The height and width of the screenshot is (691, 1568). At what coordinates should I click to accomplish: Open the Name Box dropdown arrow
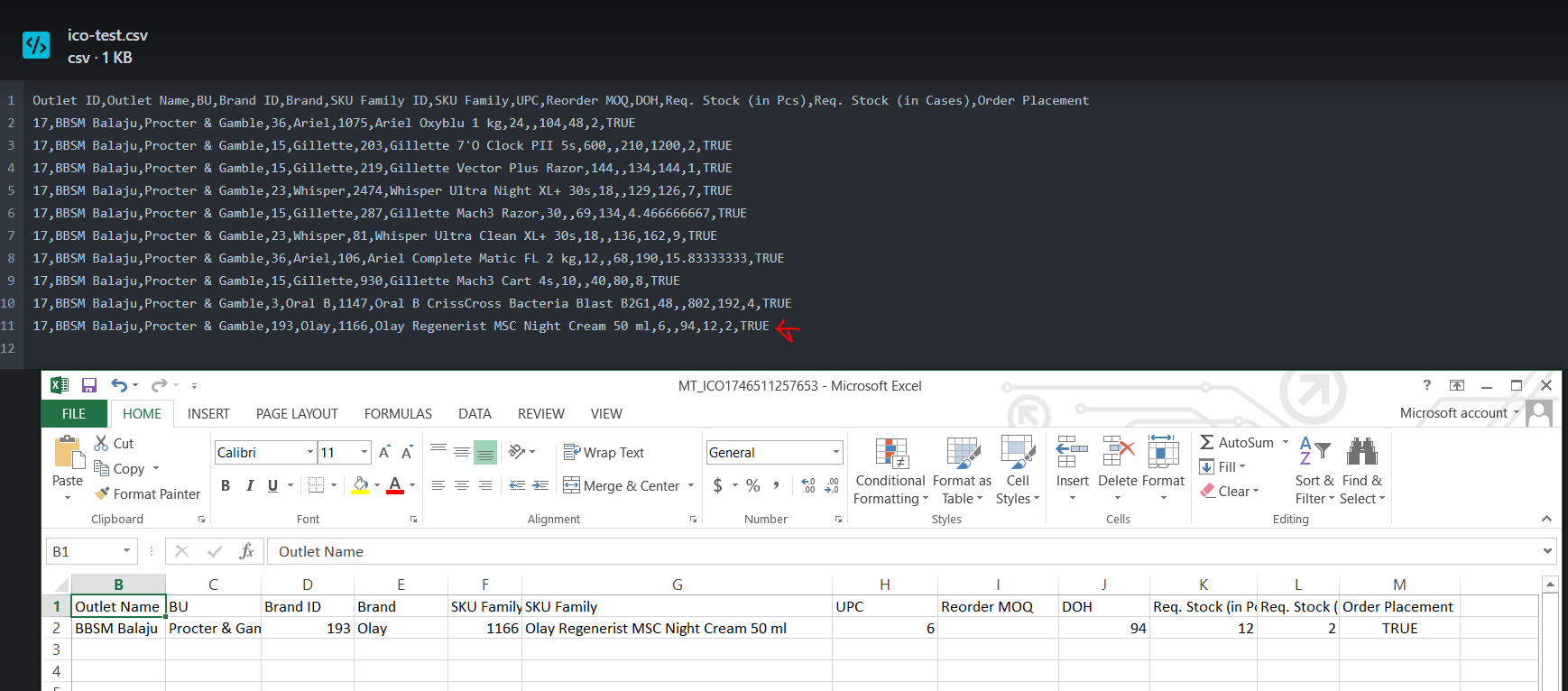(x=126, y=551)
